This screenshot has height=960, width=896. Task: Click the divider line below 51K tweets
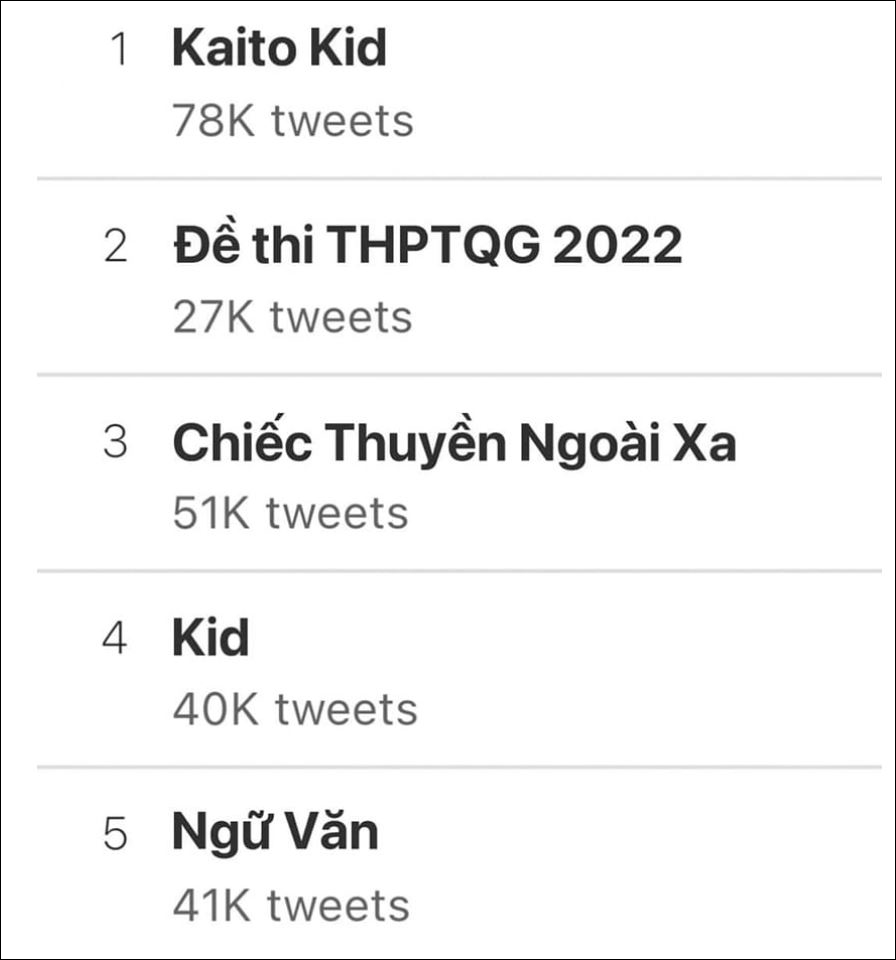(x=460, y=571)
